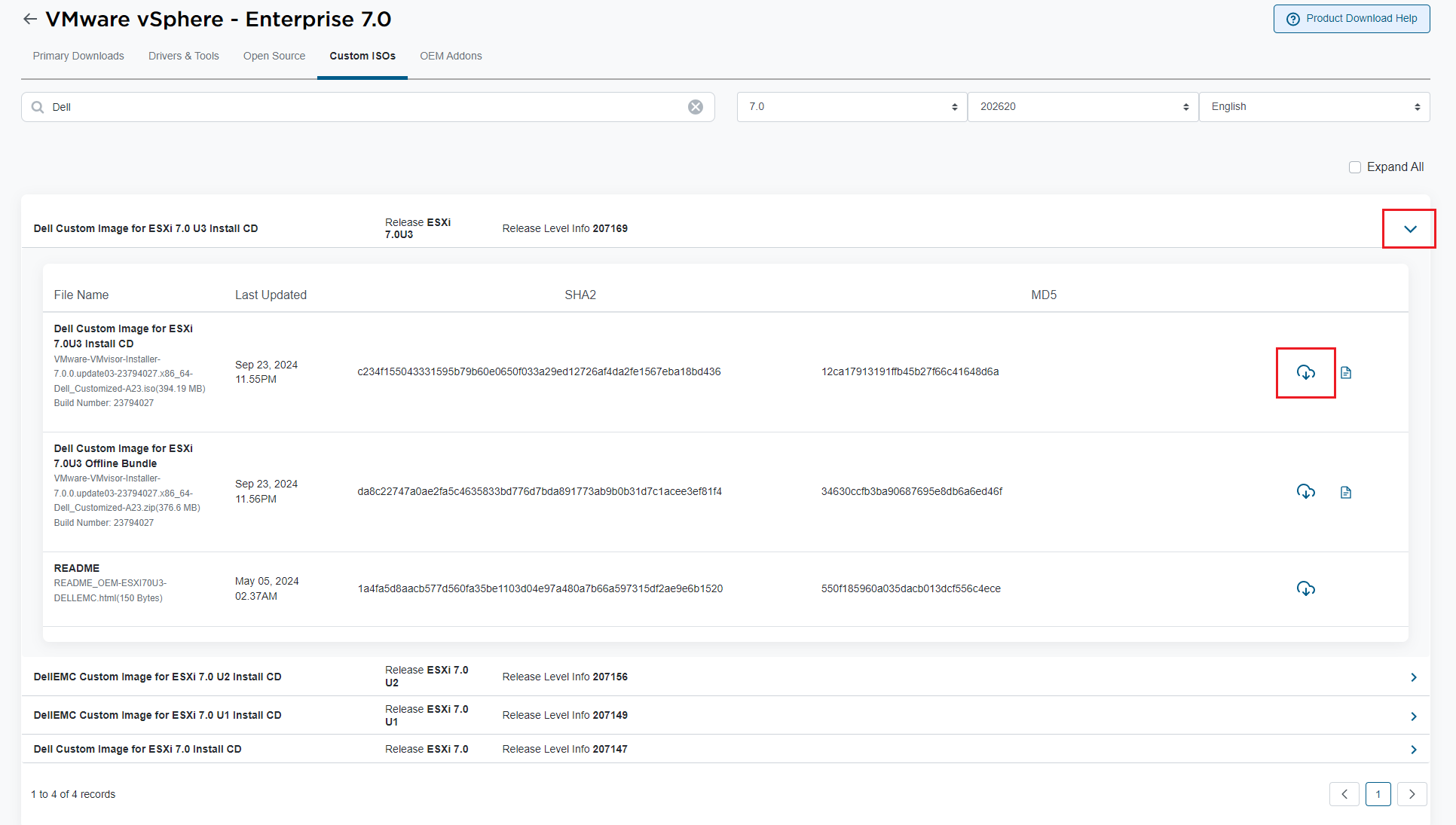The width and height of the screenshot is (1456, 825).
Task: Download the Dell 7.0U3 Install CD ISO
Action: tap(1306, 372)
